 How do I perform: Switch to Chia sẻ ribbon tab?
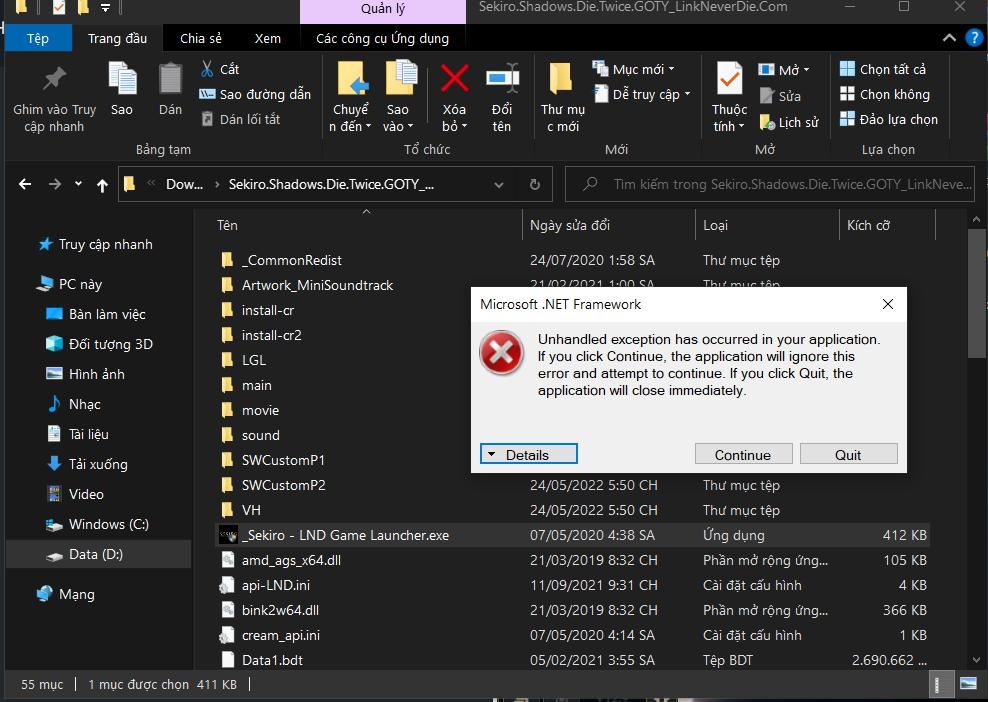(201, 38)
